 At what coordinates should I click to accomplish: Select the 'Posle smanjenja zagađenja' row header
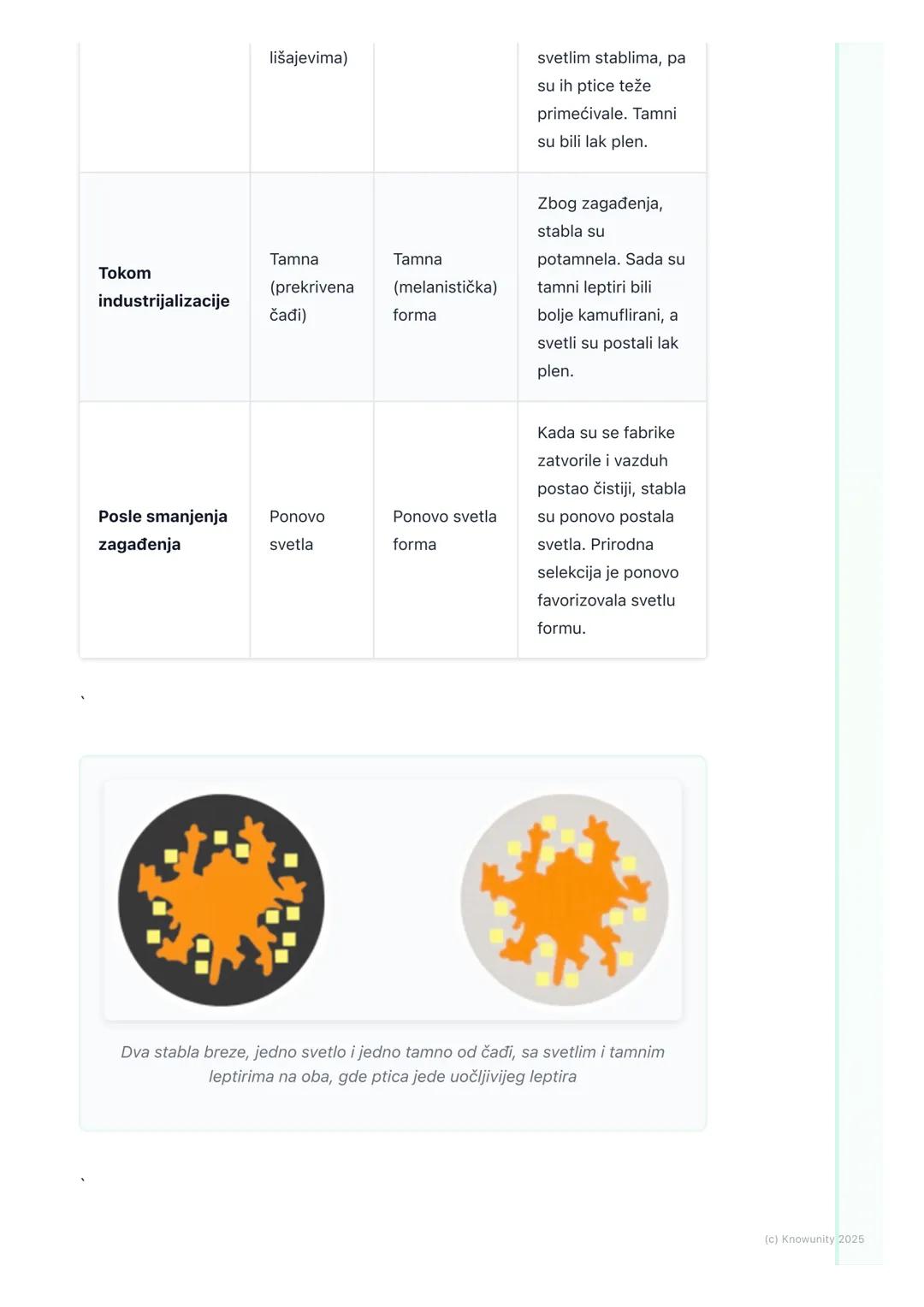pyautogui.click(x=163, y=530)
